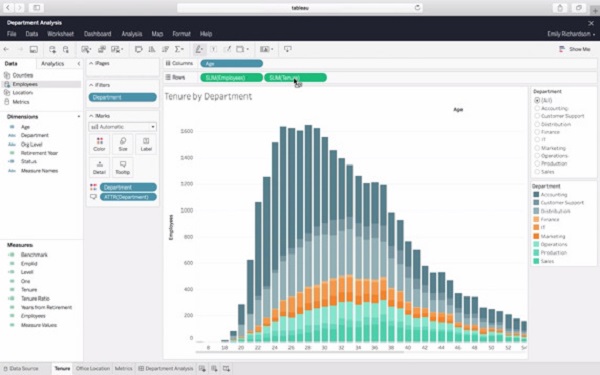Click the Save icon in the Tableau toolbar
Viewport: 600px width, 375px height.
pos(34,49)
